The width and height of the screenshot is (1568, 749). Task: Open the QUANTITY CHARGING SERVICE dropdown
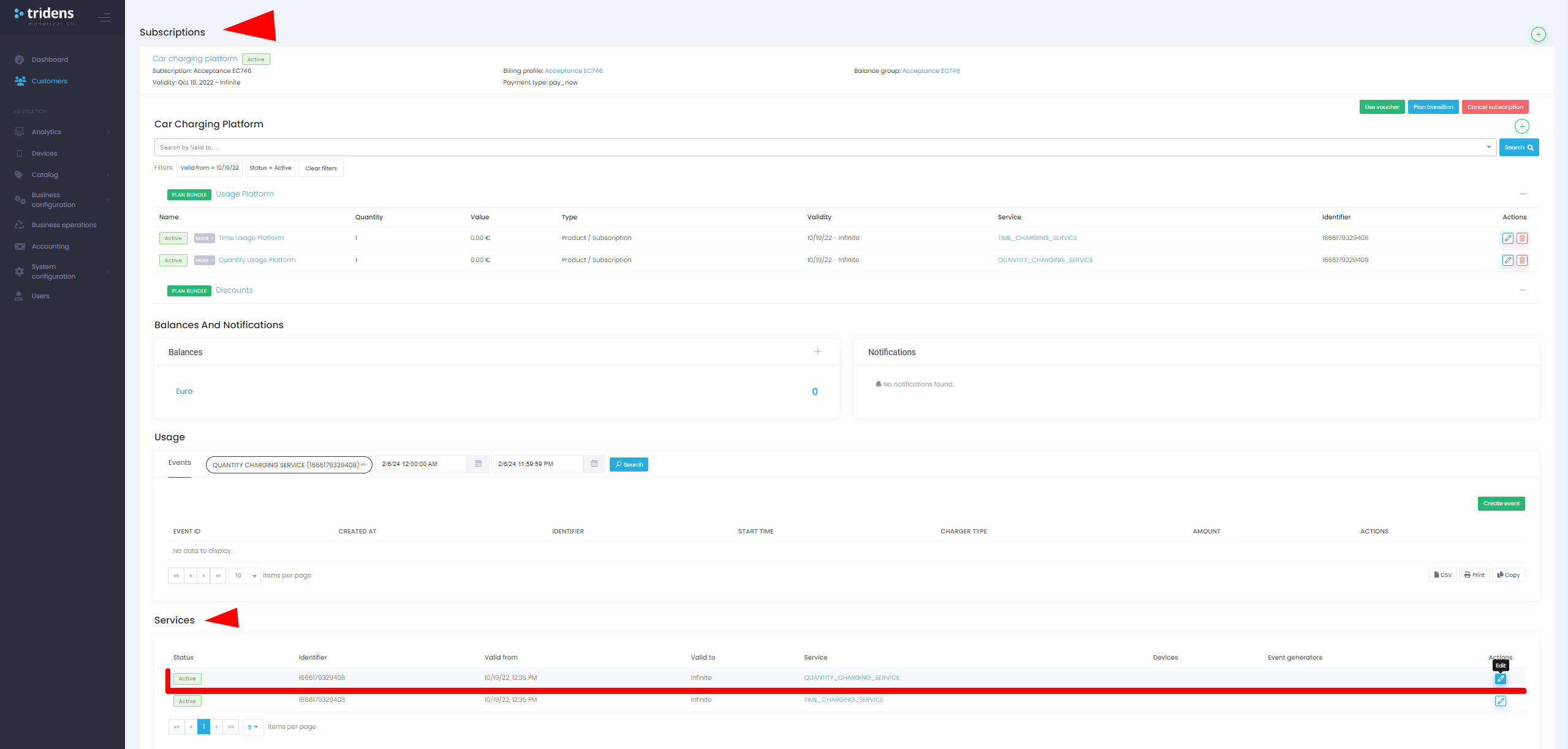[x=289, y=465]
